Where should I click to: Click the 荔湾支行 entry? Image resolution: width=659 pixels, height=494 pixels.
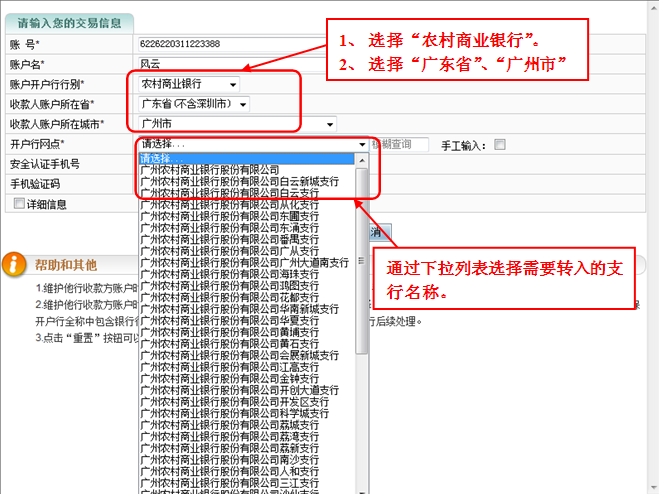click(x=247, y=436)
